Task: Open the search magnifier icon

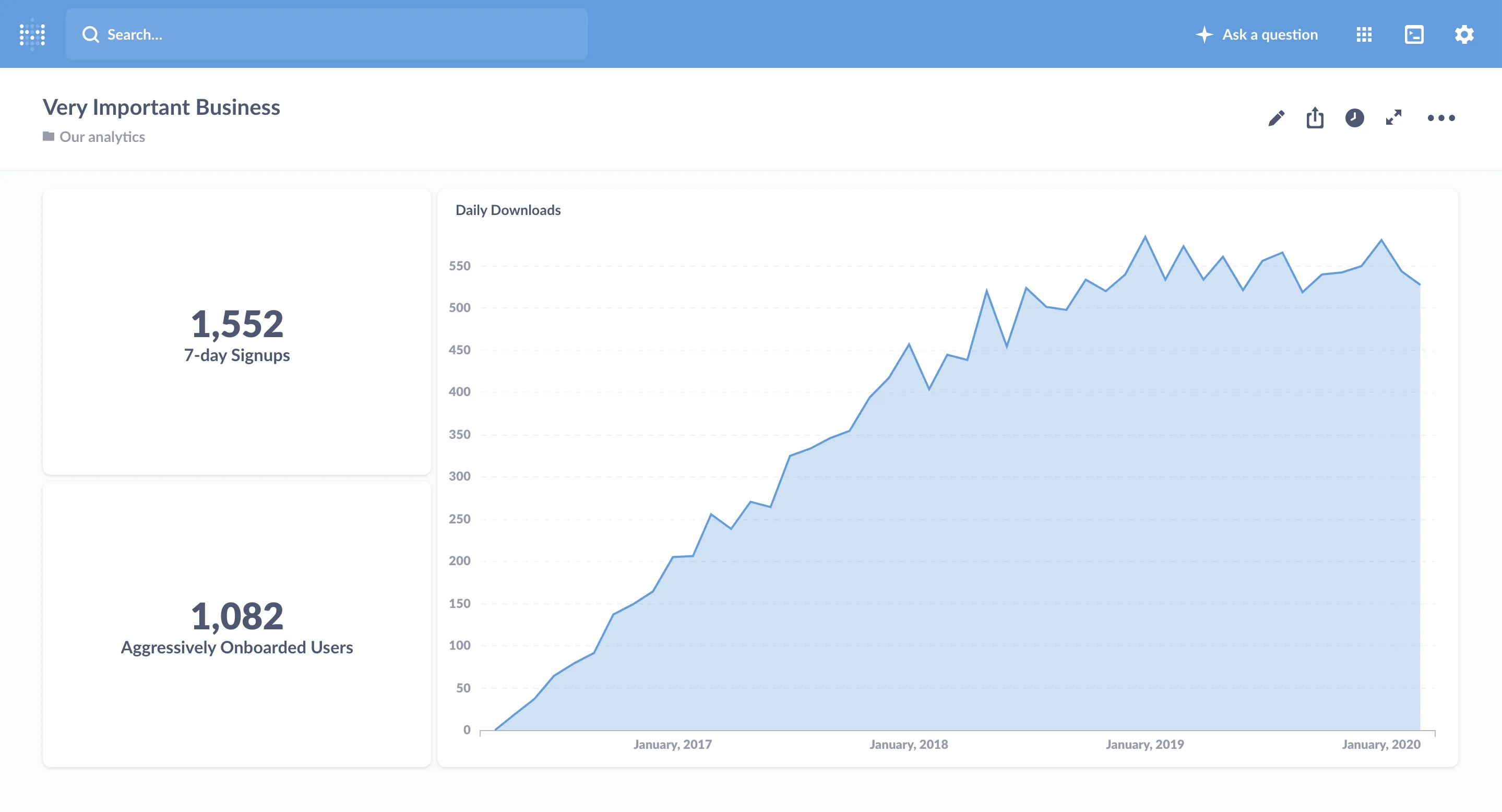Action: click(x=91, y=34)
